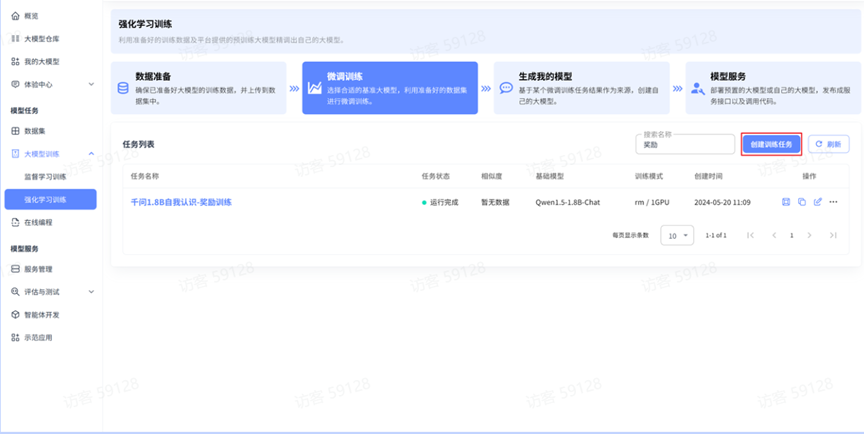The width and height of the screenshot is (864, 434).
Task: Go to the next page
Action: click(x=809, y=235)
